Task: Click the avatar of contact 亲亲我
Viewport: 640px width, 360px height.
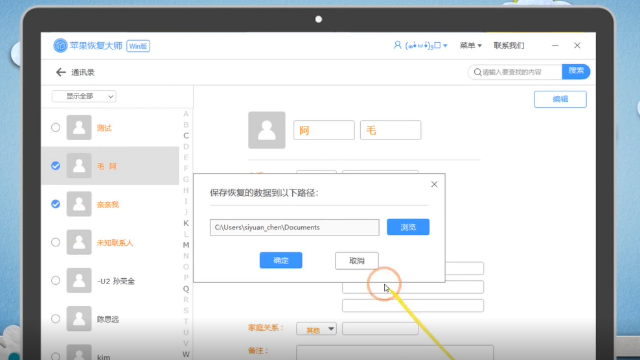Action: click(79, 204)
